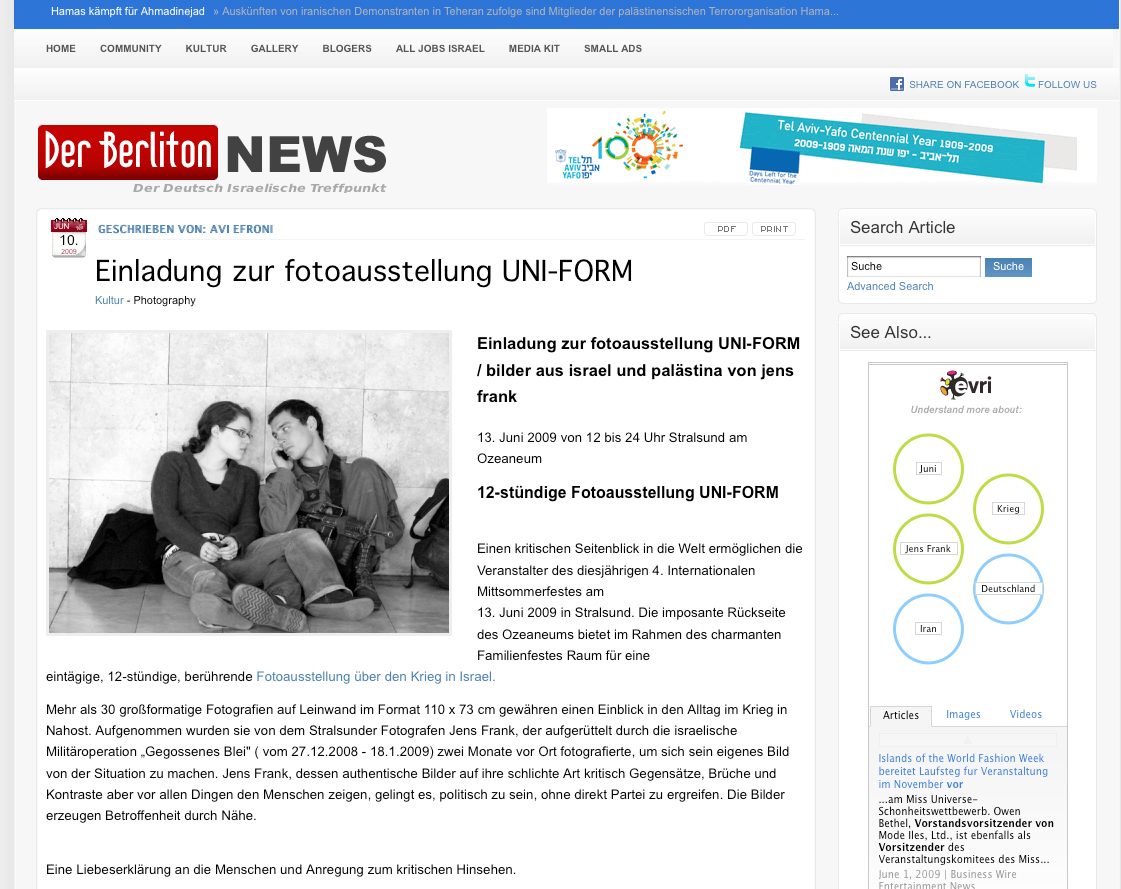
Task: Open the Advanced Search link
Action: point(890,287)
